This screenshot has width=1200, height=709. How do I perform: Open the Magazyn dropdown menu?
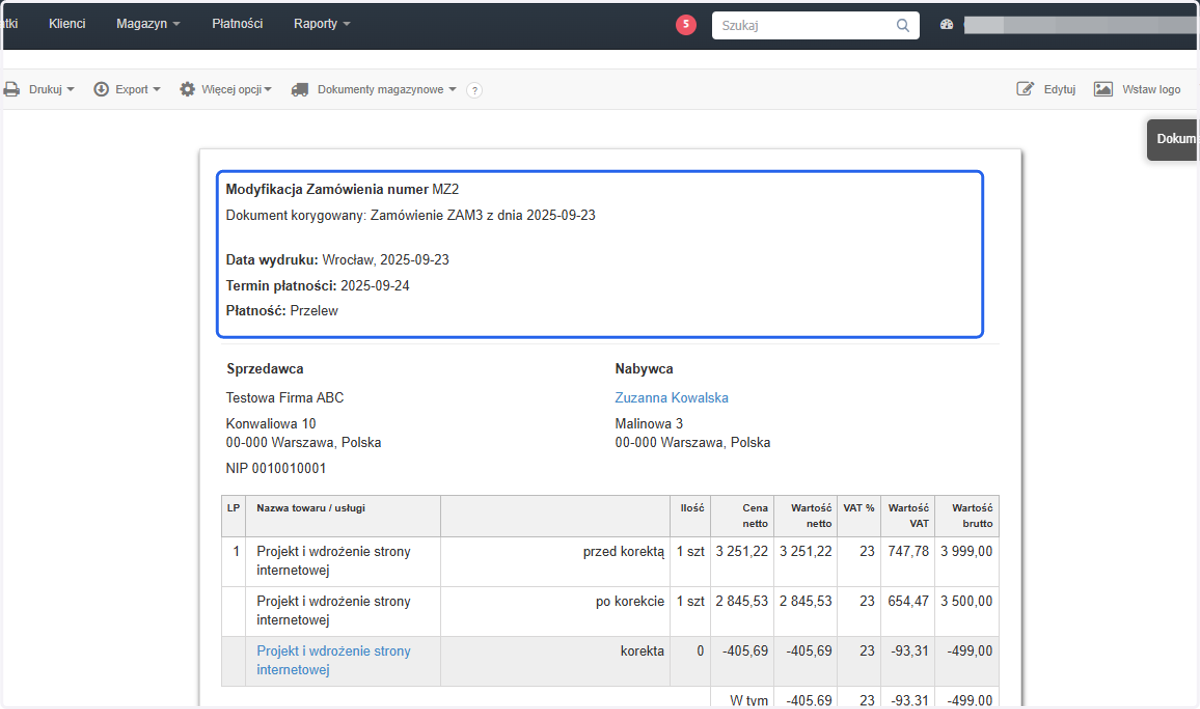pyautogui.click(x=148, y=24)
